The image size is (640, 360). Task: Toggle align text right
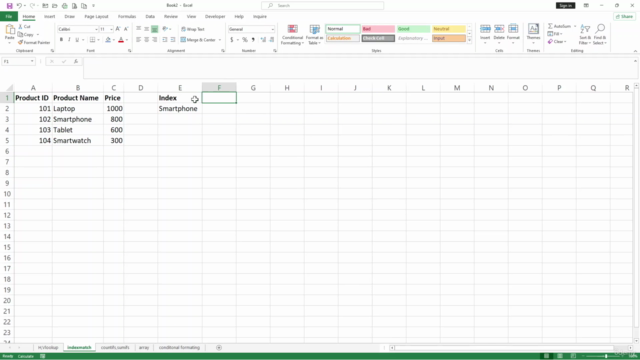pyautogui.click(x=154, y=40)
